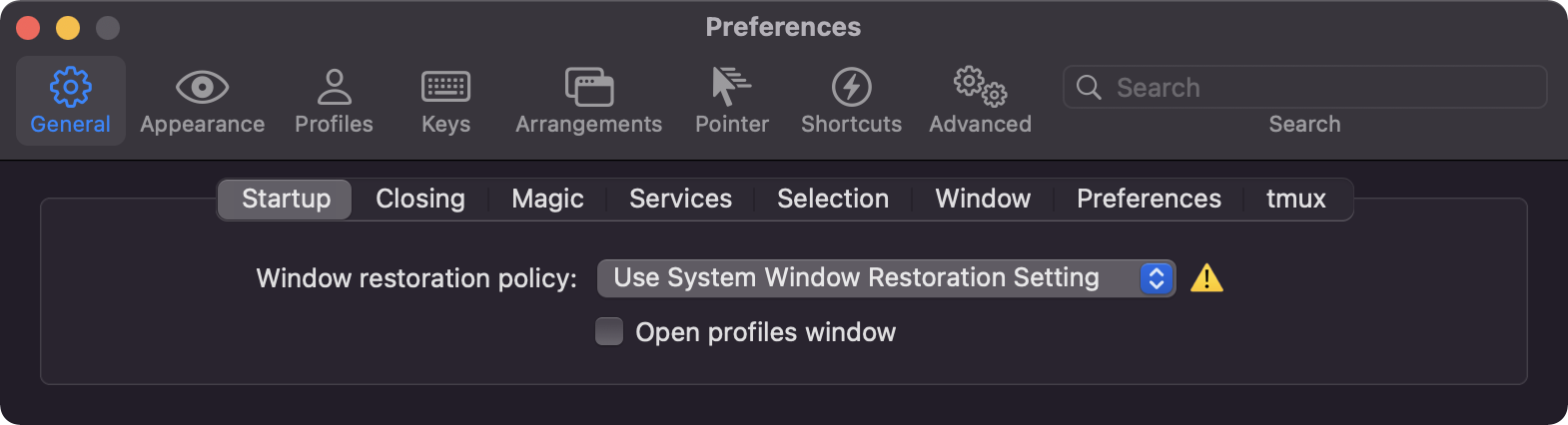This screenshot has width=1568, height=425.
Task: Open the Magic tab
Action: 547,199
